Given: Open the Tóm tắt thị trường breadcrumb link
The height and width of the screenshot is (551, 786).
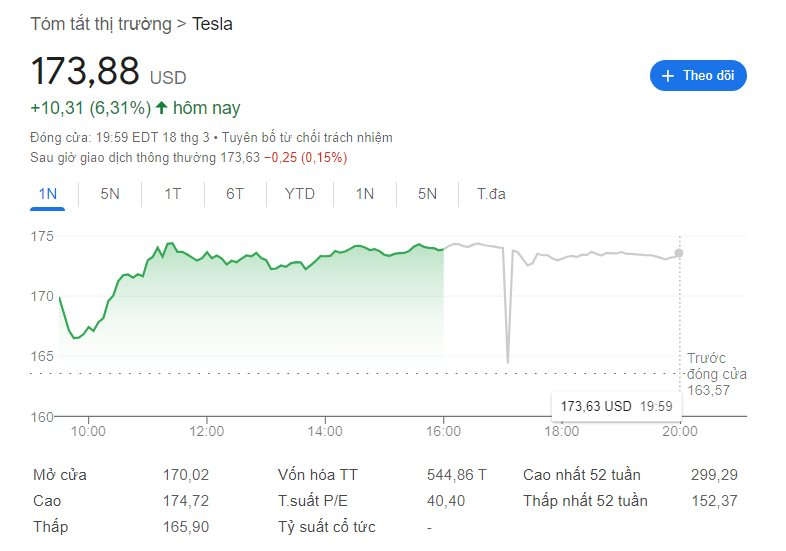Looking at the screenshot, I should 101,24.
